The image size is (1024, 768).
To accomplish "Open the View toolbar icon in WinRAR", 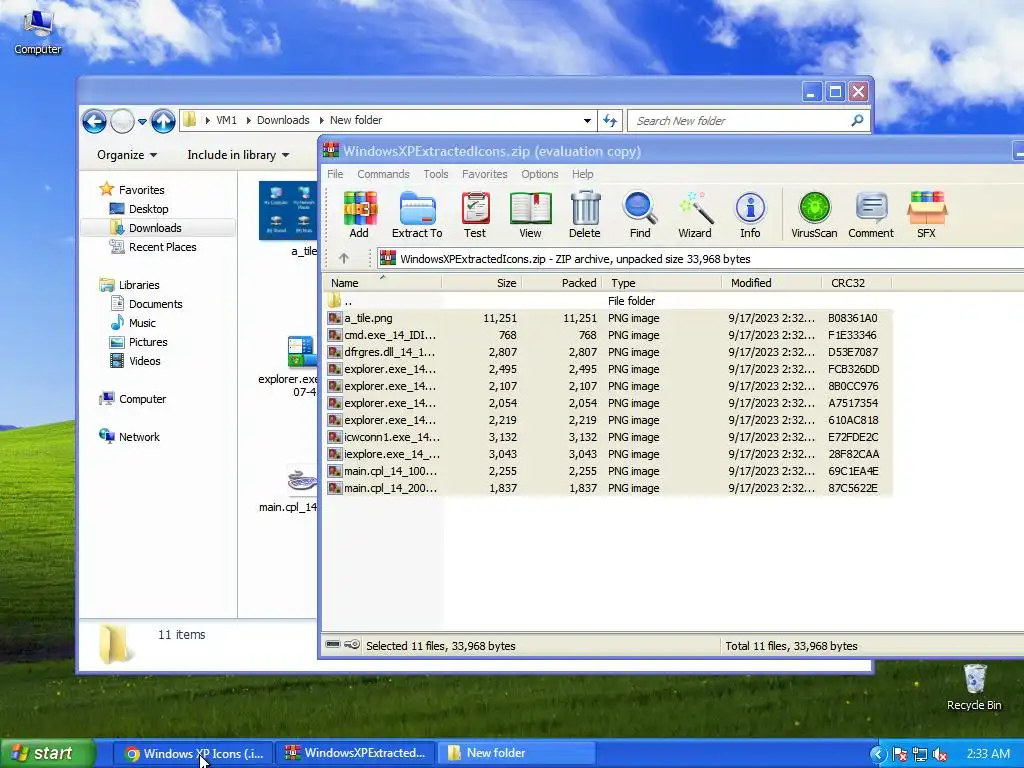I will point(530,215).
